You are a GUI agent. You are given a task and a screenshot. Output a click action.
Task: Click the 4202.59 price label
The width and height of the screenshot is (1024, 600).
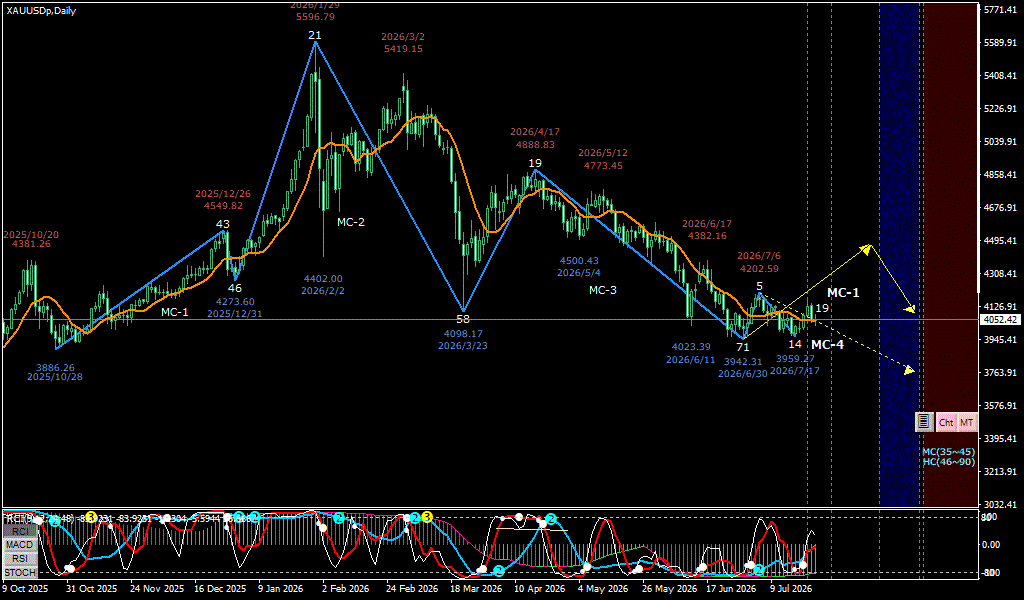coord(759,268)
